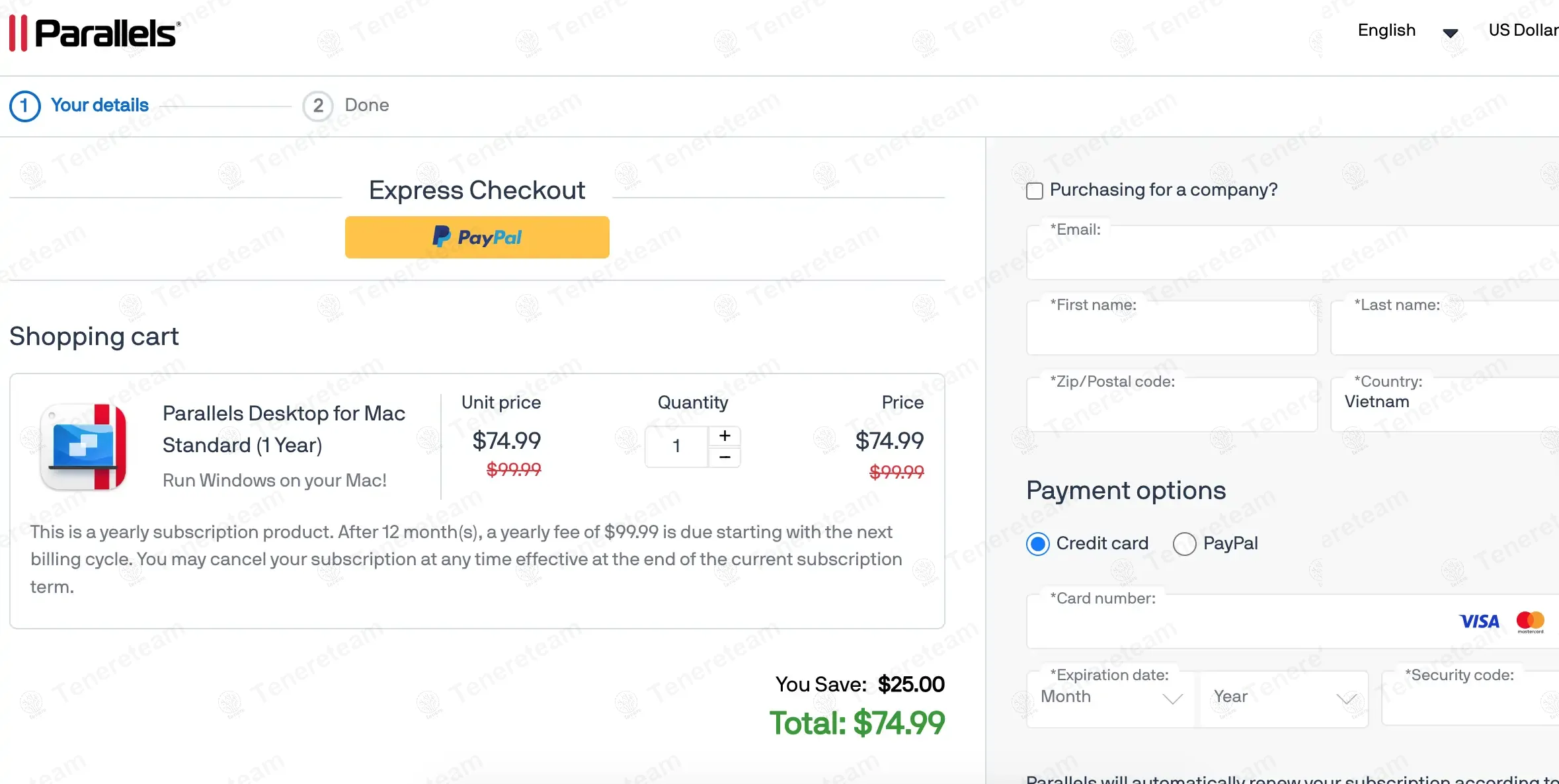
Task: Increase quantity with the plus button
Action: click(725, 436)
